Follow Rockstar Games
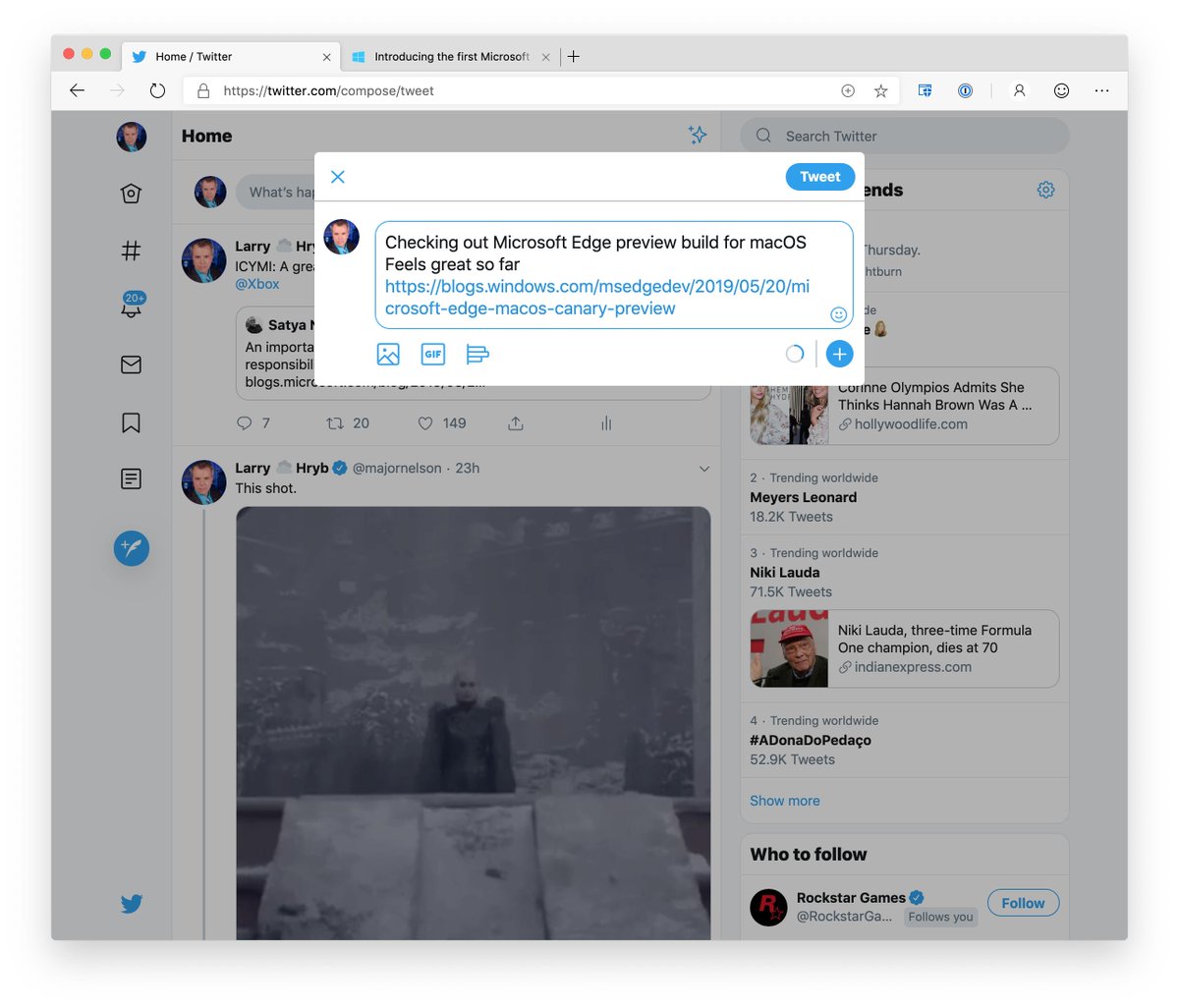1179x1008 pixels. (x=1023, y=902)
